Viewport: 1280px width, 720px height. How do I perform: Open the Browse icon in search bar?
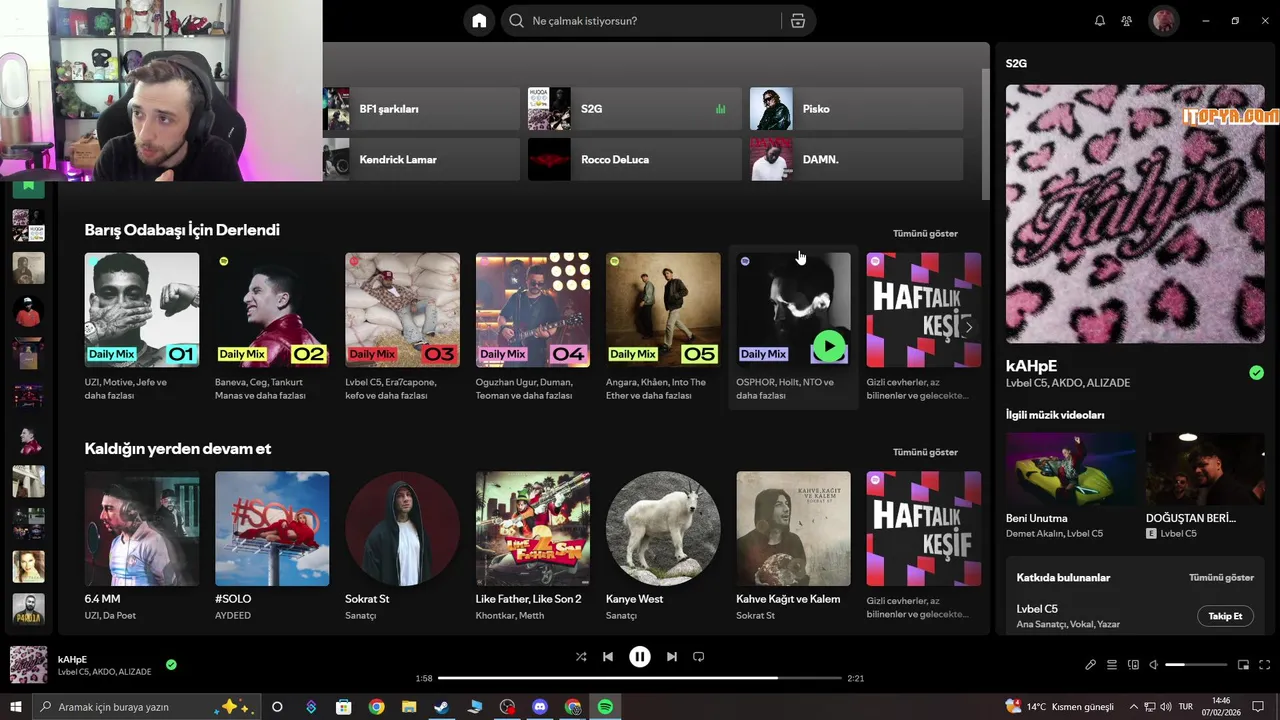click(798, 21)
